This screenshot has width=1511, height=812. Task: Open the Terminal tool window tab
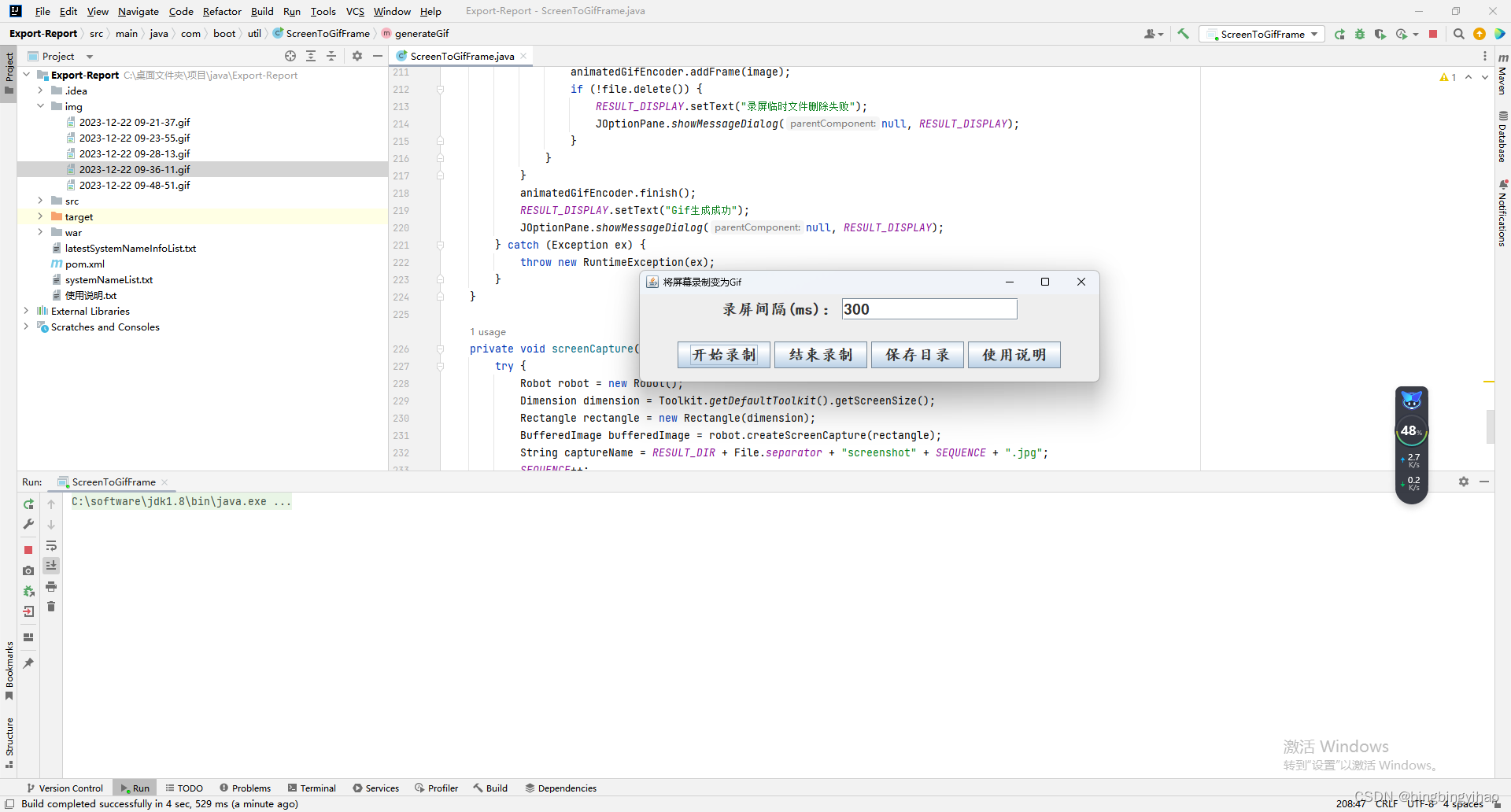312,788
